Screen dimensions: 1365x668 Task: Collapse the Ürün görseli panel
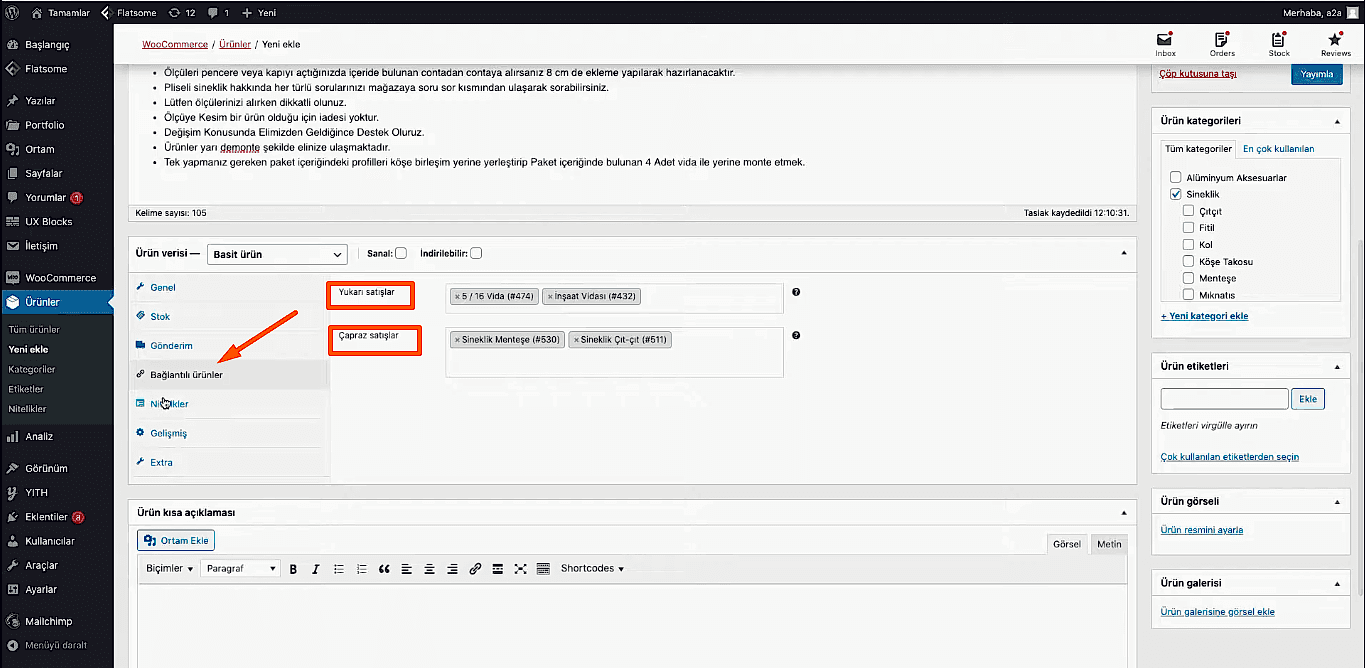tap(1337, 501)
